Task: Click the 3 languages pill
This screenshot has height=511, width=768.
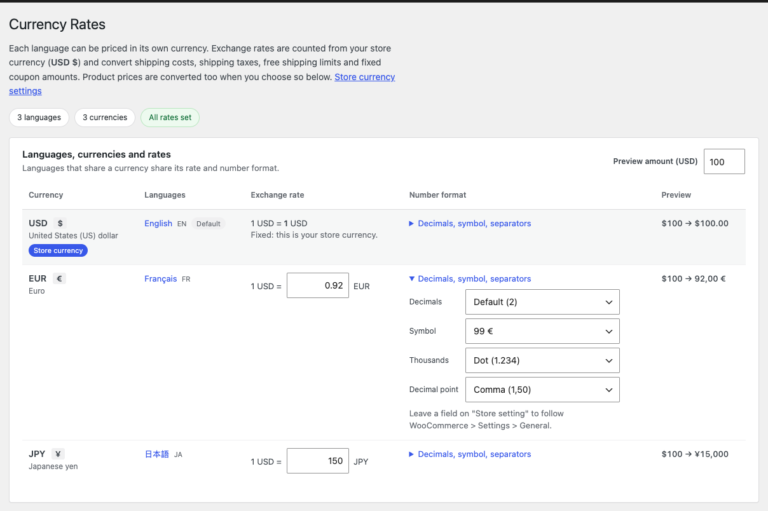Action: tap(39, 118)
